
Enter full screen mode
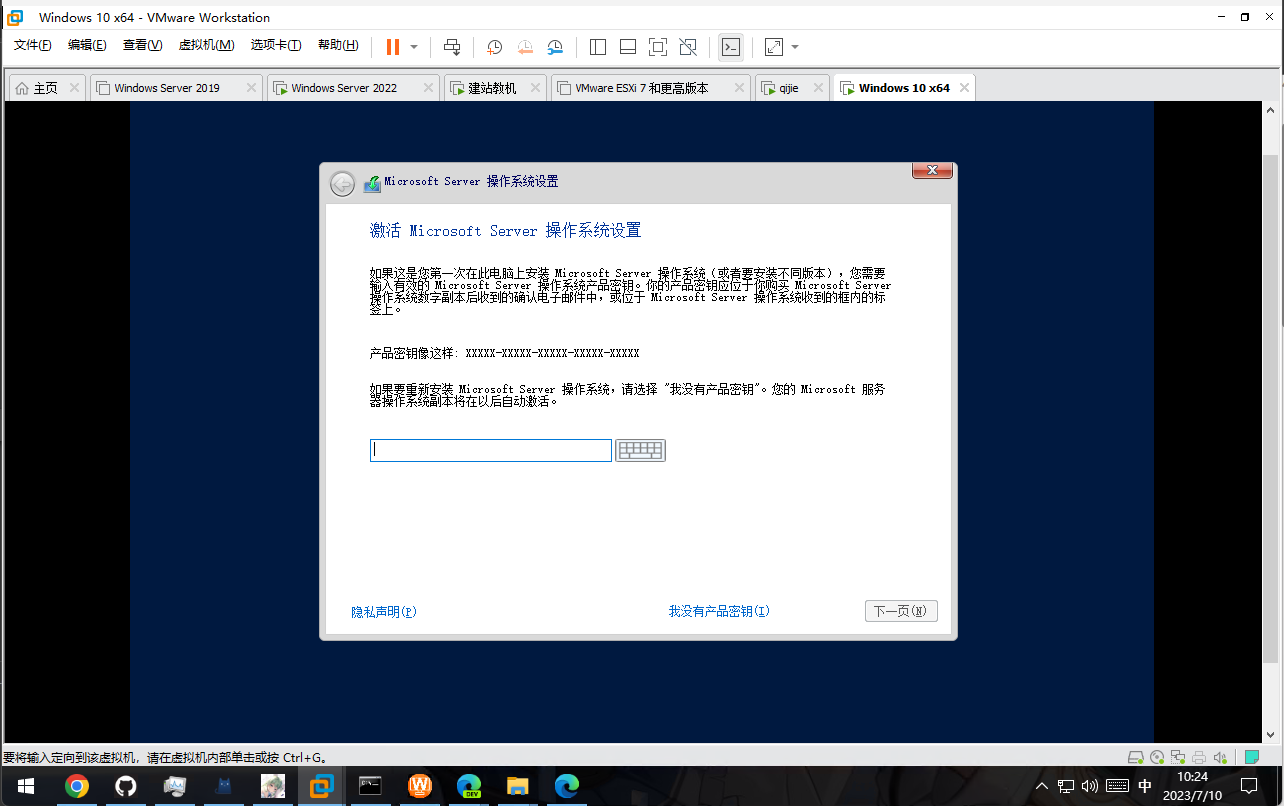(657, 47)
